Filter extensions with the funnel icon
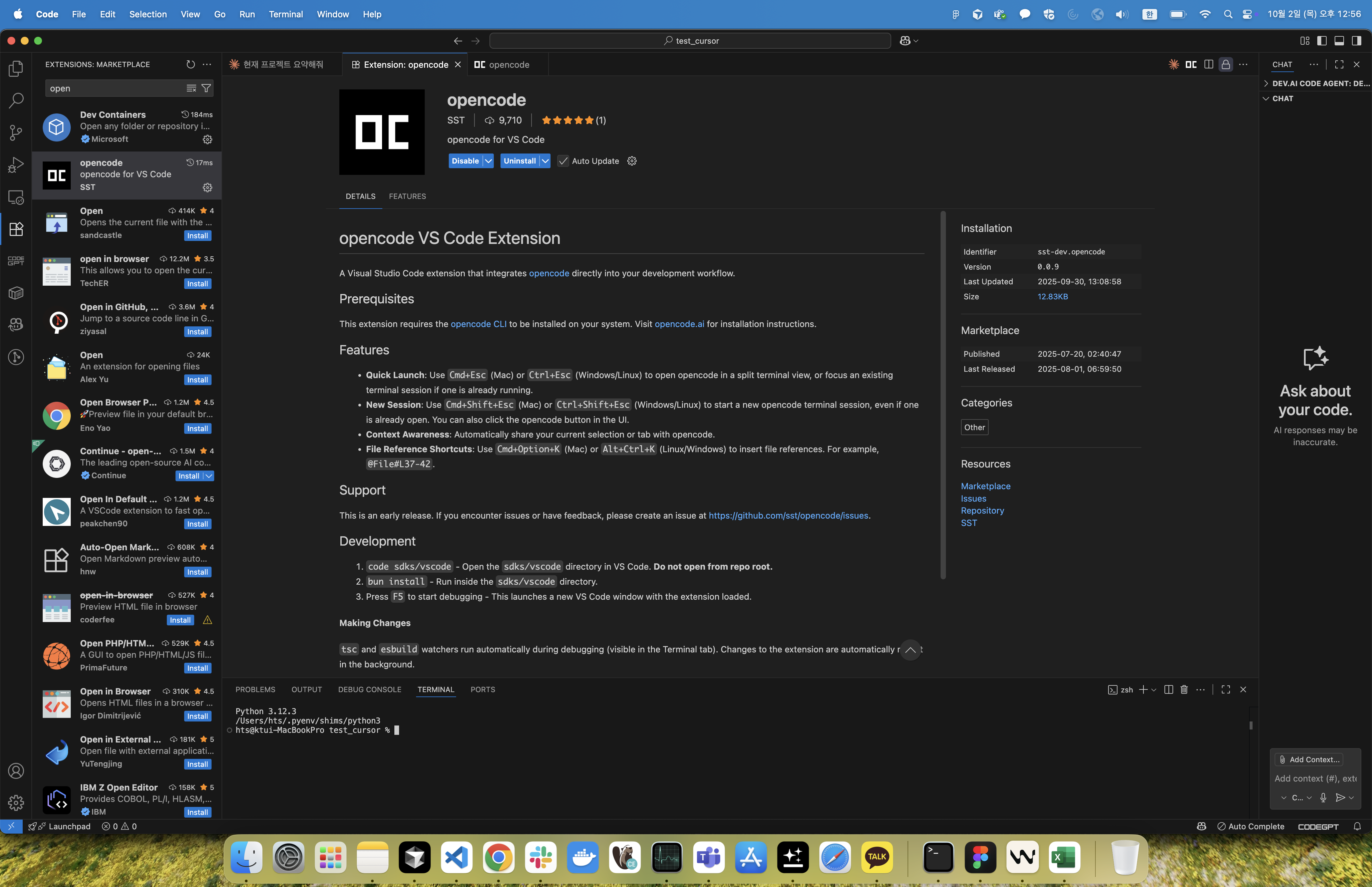The image size is (1372, 887). [206, 88]
